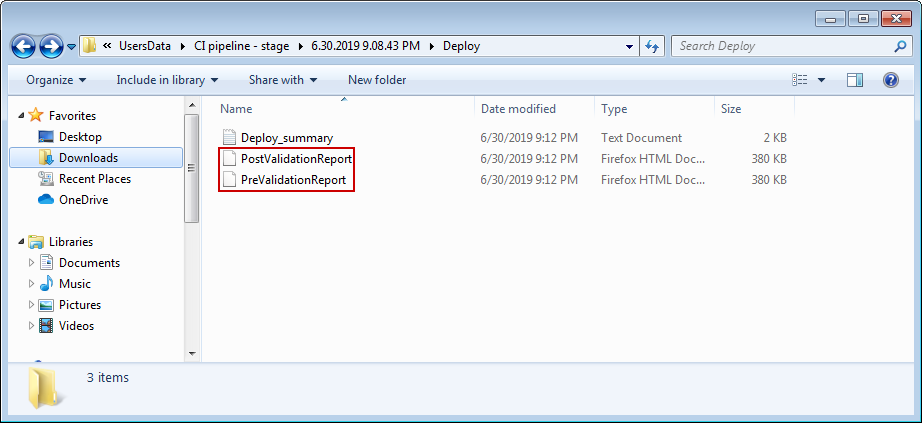This screenshot has height=423, width=922.
Task: Open recent locations dropdown beside Forward button
Action: [71, 46]
